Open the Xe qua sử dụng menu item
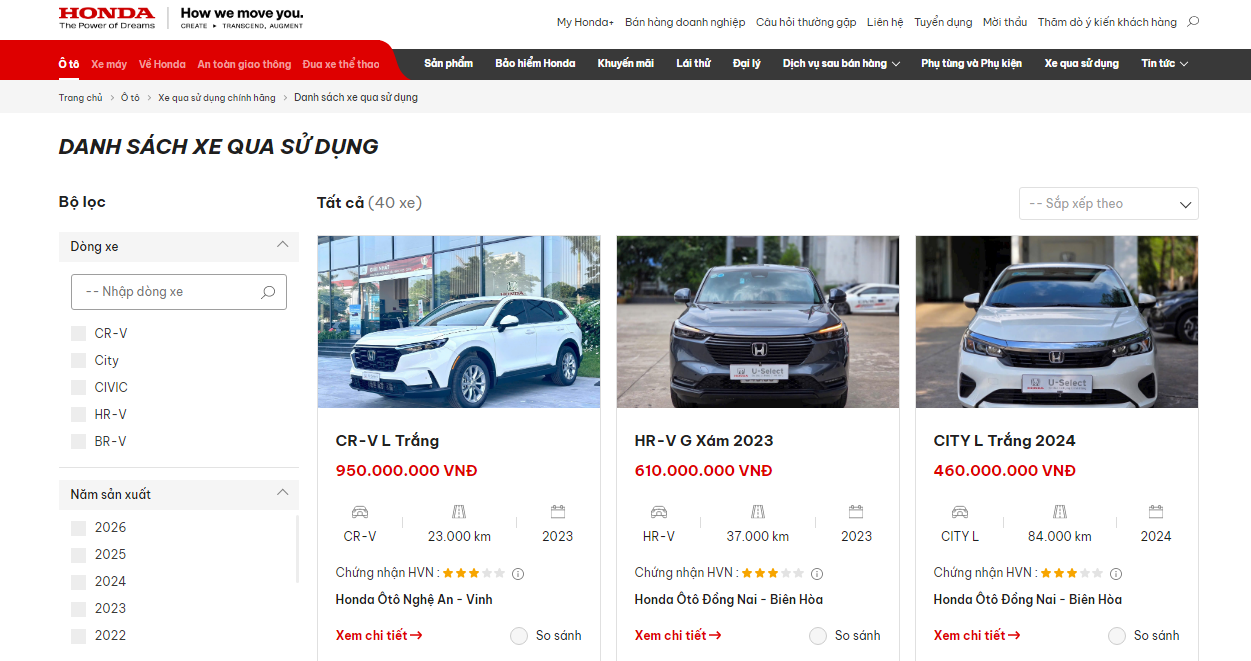 pos(1082,63)
